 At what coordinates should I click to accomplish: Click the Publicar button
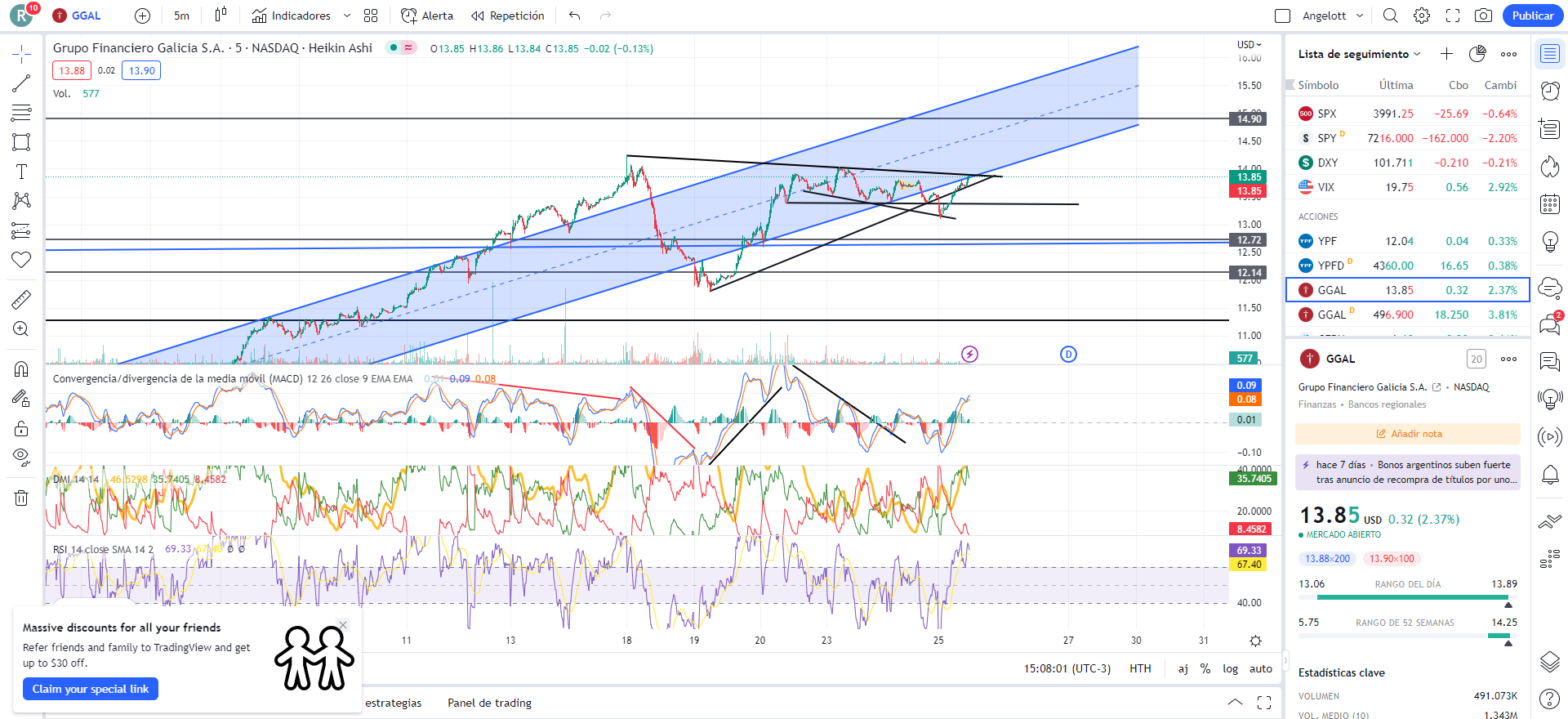pyautogui.click(x=1532, y=16)
